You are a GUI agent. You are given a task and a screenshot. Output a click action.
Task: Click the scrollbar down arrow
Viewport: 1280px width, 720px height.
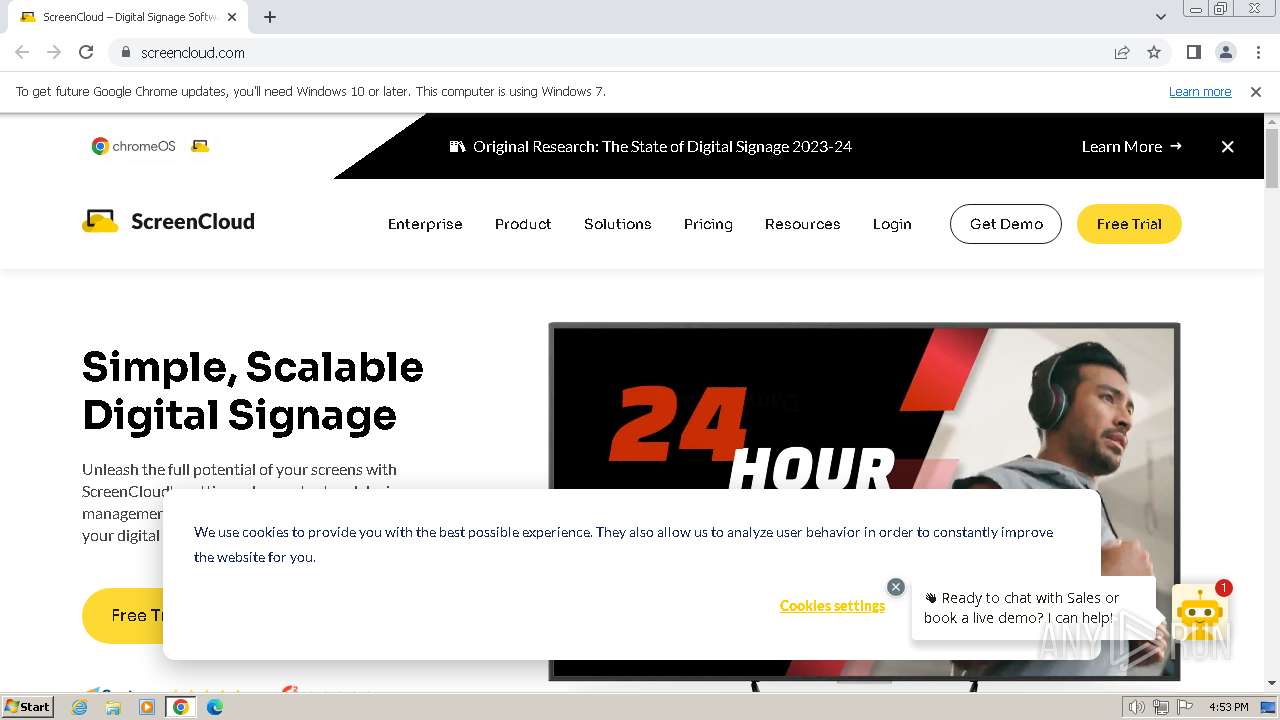[x=1272, y=683]
